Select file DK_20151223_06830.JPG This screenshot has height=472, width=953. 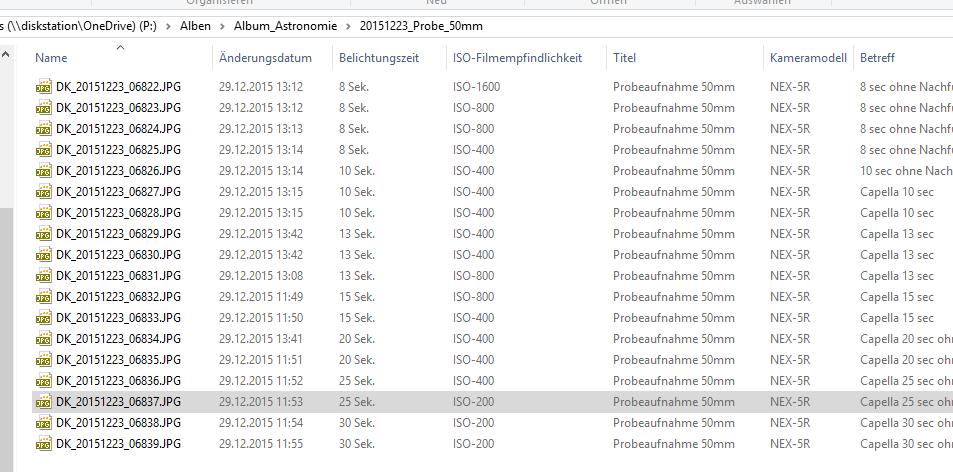118,255
